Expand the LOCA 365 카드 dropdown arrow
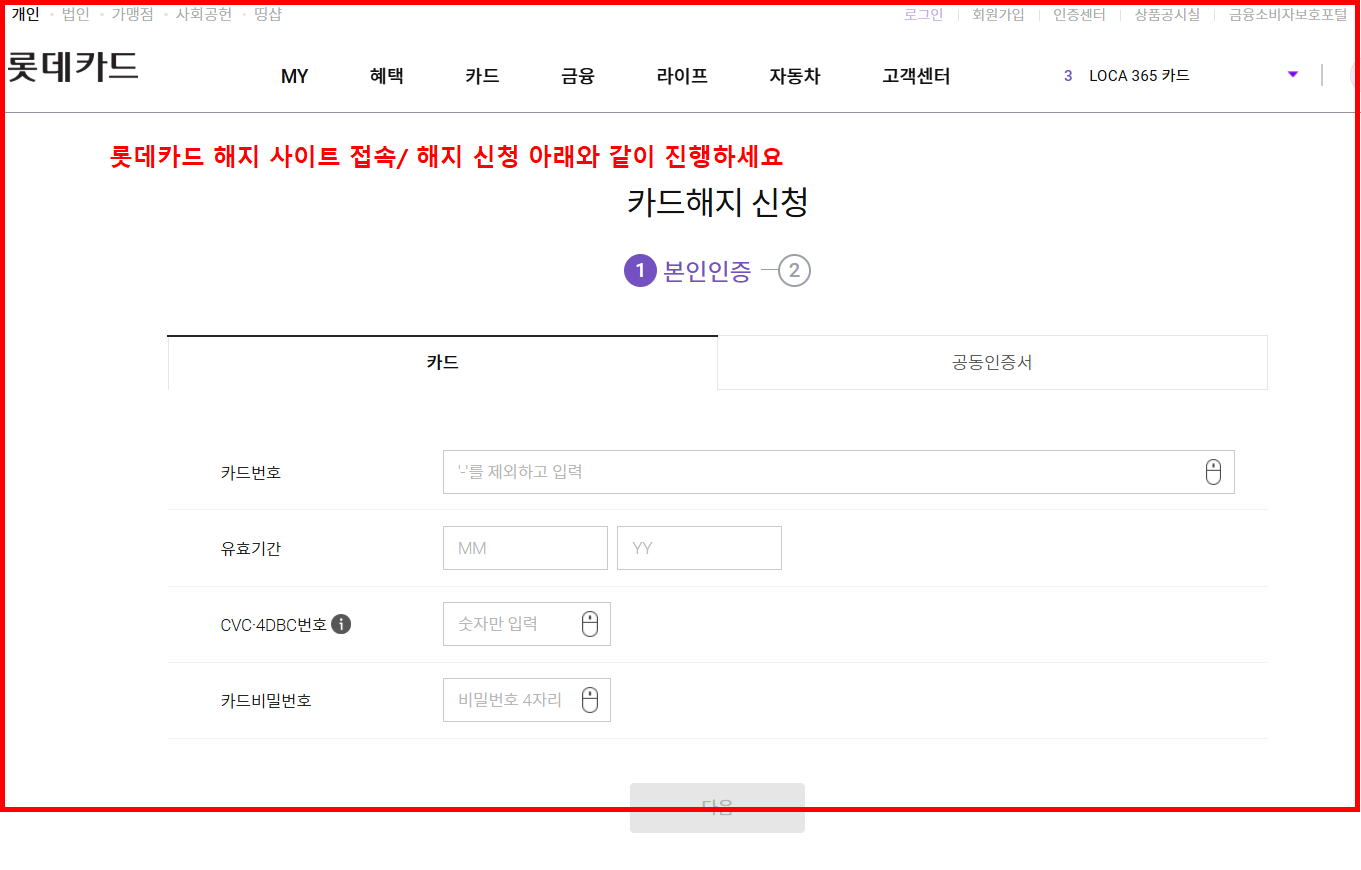1361x870 pixels. coord(1293,74)
